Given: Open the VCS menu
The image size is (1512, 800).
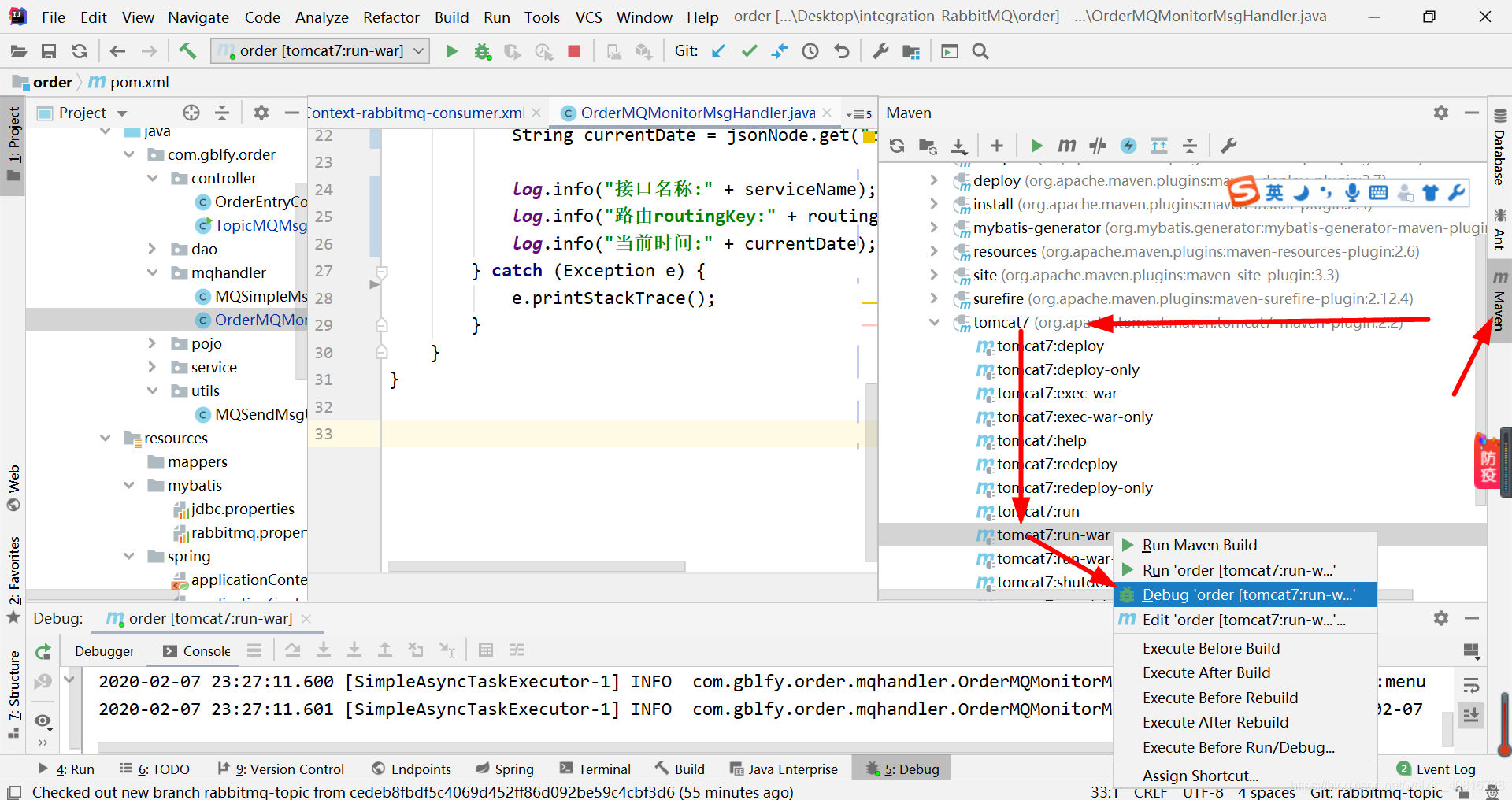Looking at the screenshot, I should pyautogui.click(x=588, y=17).
